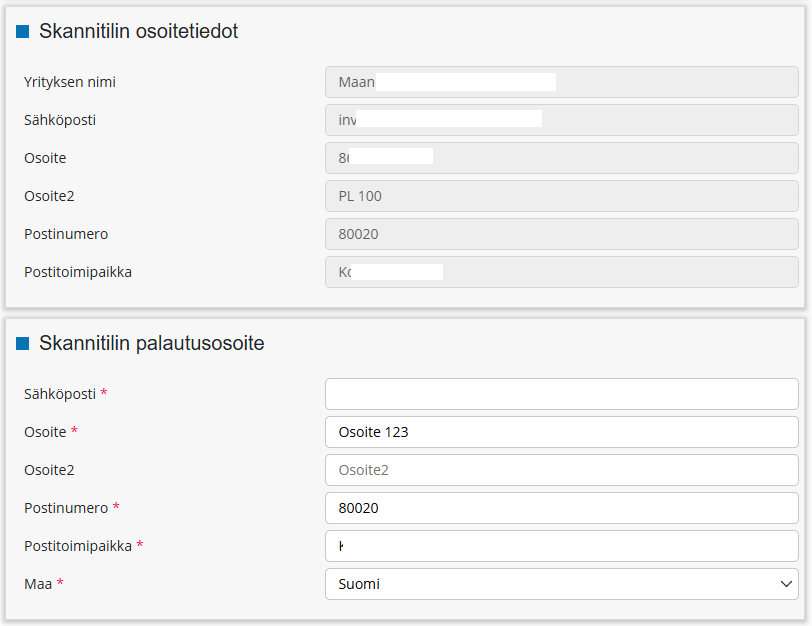Click the Postinumero label marked with asterisk

pyautogui.click(x=71, y=508)
